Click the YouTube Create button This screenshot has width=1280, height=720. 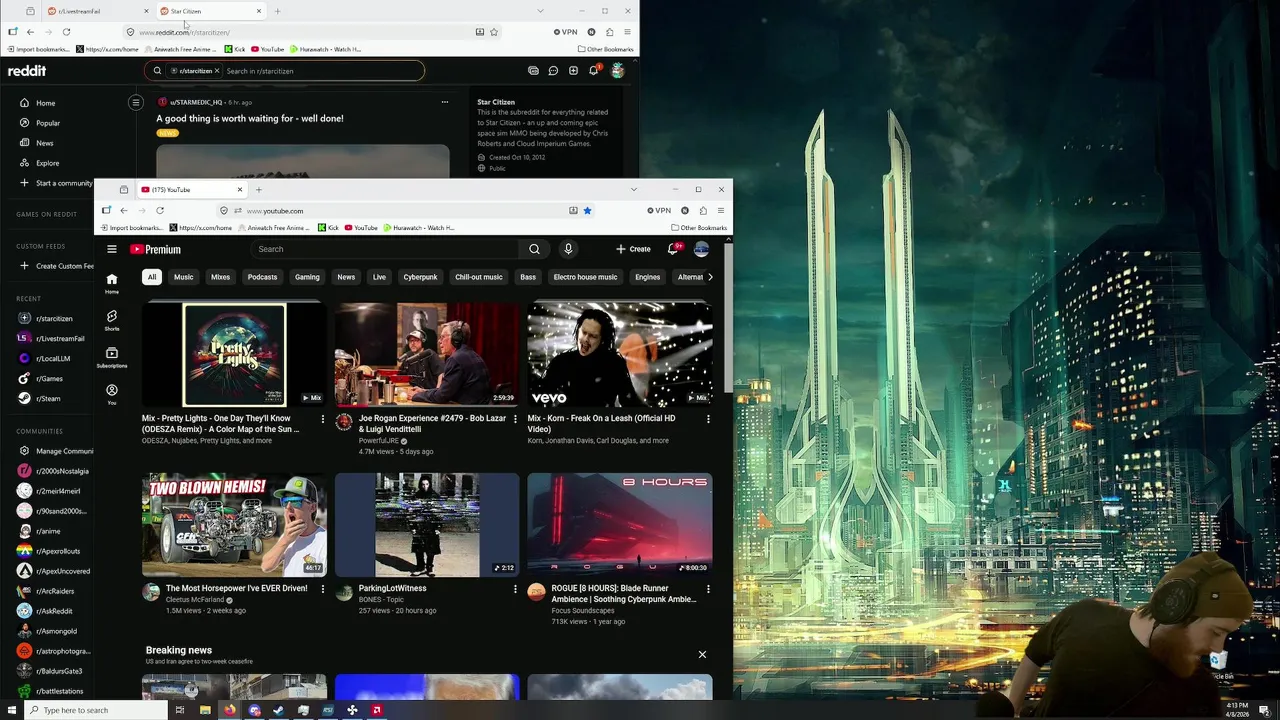coord(633,249)
